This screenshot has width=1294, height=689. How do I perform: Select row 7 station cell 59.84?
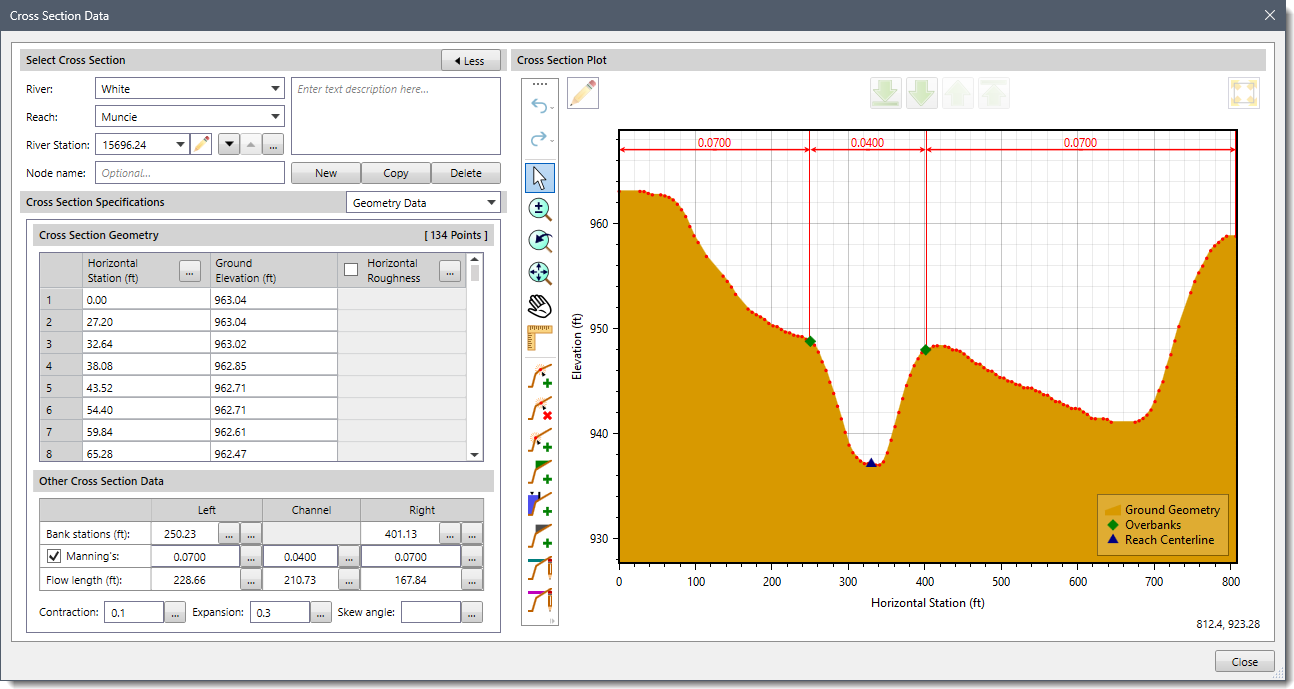147,431
